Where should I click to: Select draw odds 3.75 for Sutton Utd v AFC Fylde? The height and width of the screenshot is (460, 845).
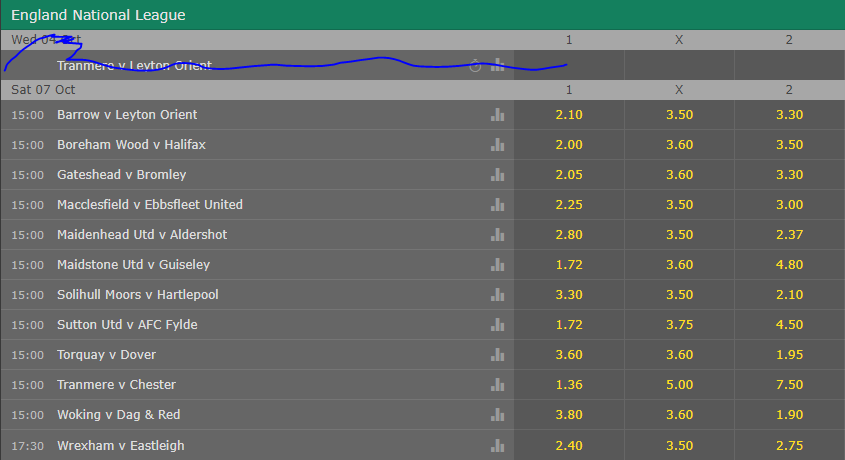[679, 325]
